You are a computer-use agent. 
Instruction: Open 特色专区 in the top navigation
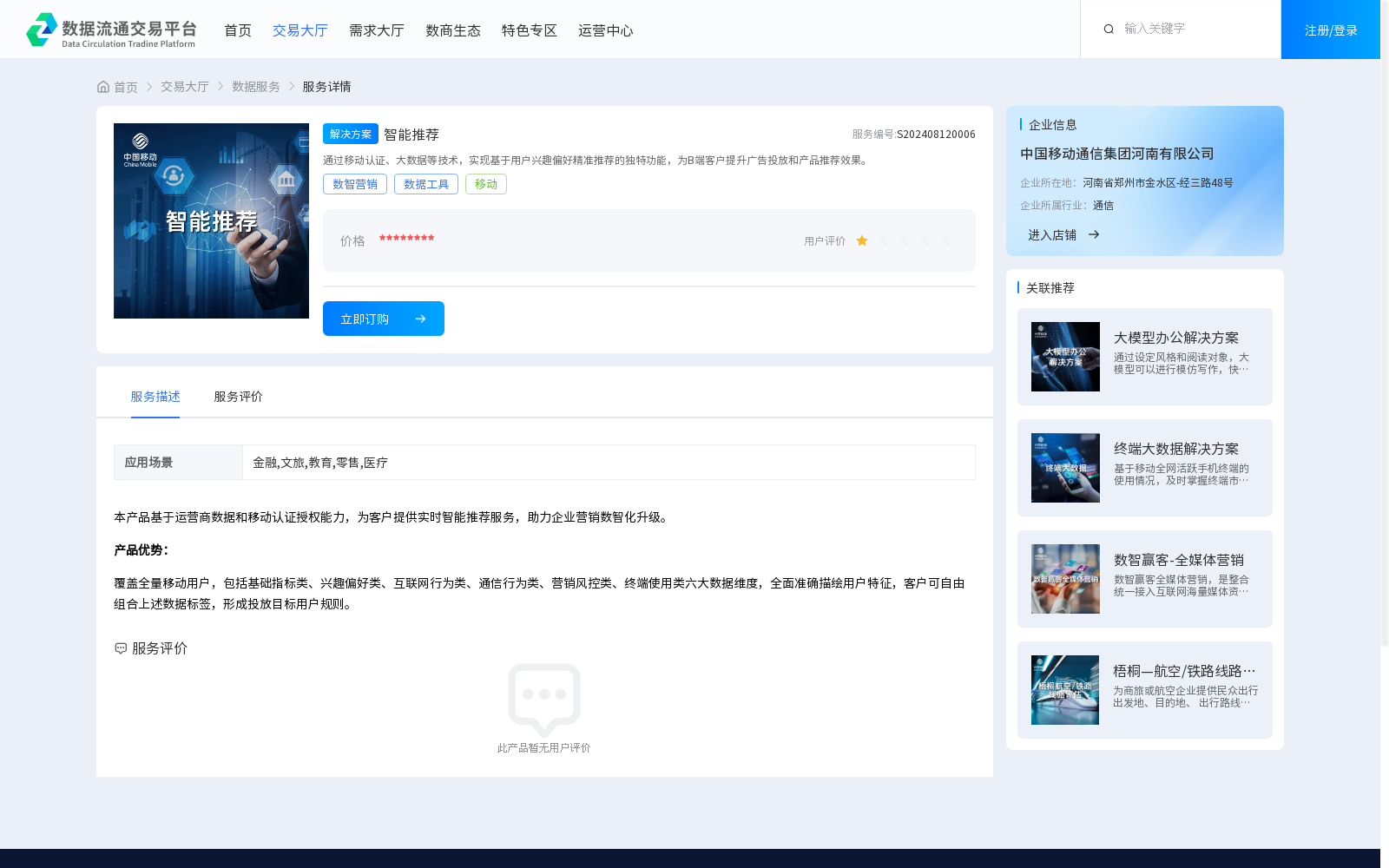tap(530, 30)
